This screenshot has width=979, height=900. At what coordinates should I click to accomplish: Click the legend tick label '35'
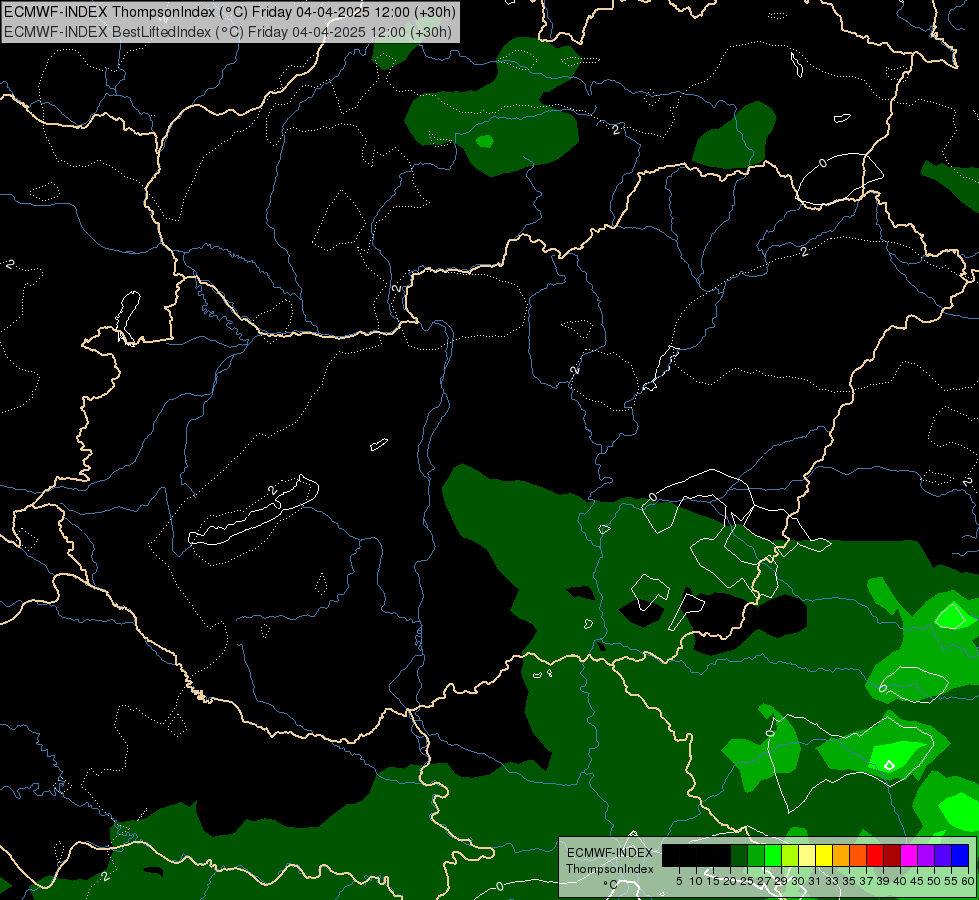click(x=849, y=881)
